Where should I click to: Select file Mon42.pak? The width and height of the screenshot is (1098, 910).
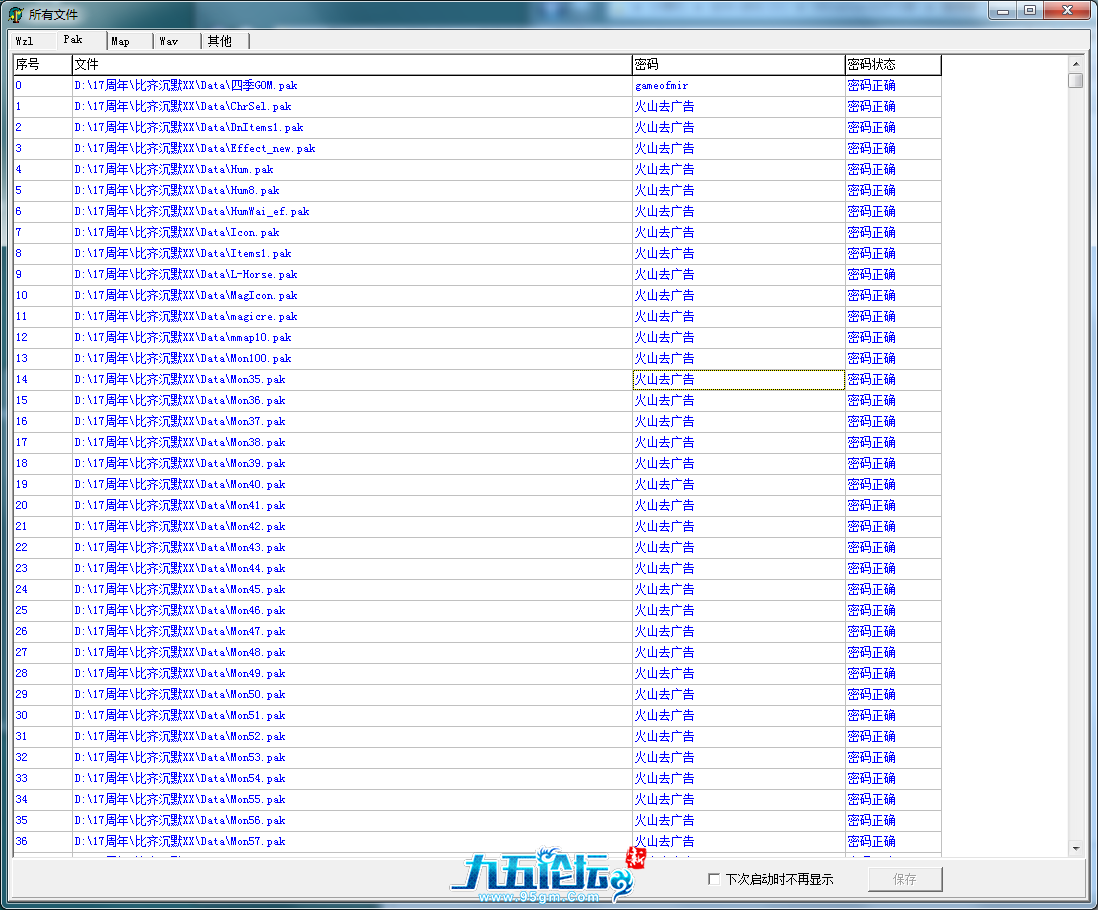352,526
